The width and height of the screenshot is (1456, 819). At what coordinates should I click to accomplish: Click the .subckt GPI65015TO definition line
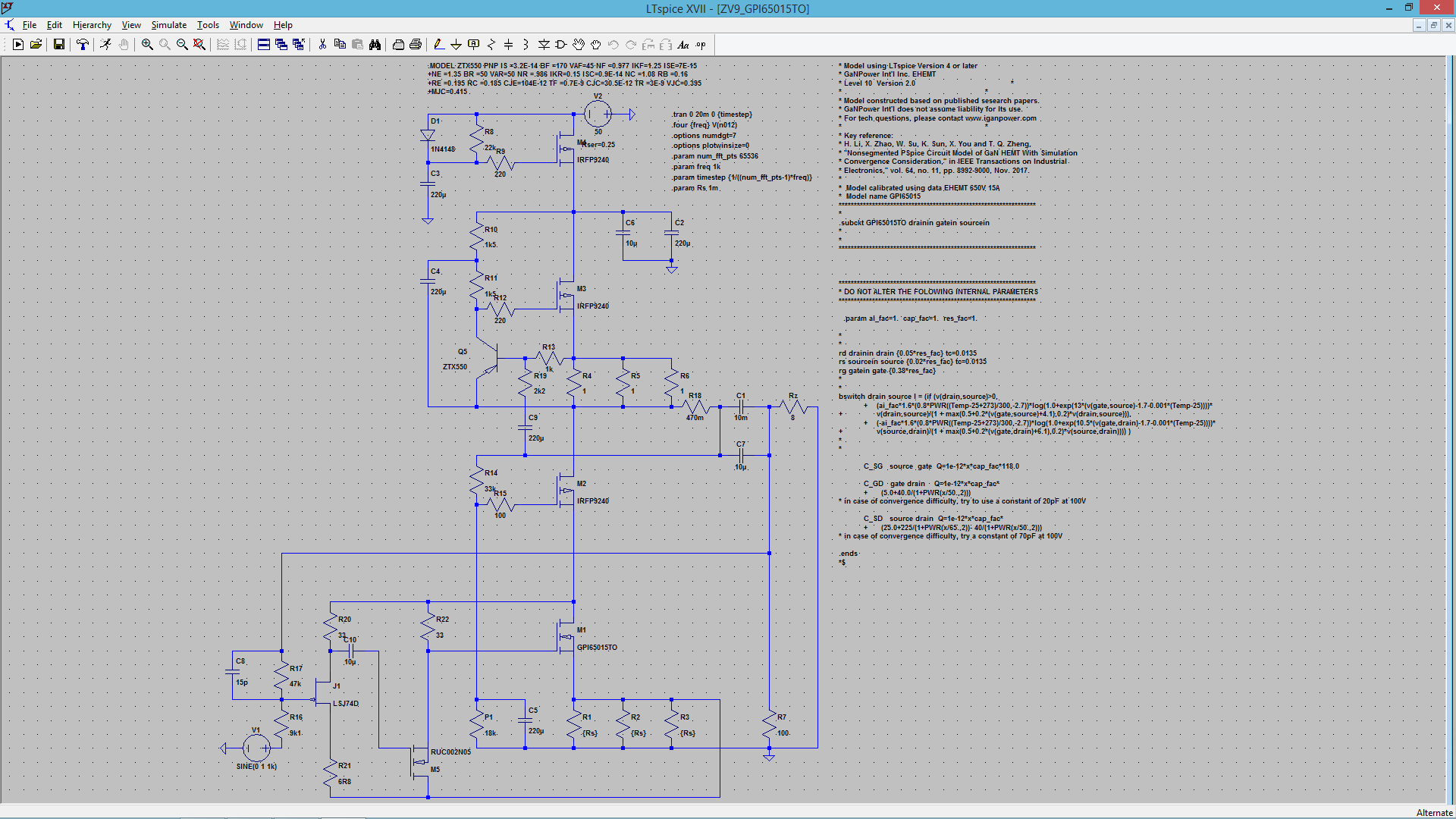[914, 223]
